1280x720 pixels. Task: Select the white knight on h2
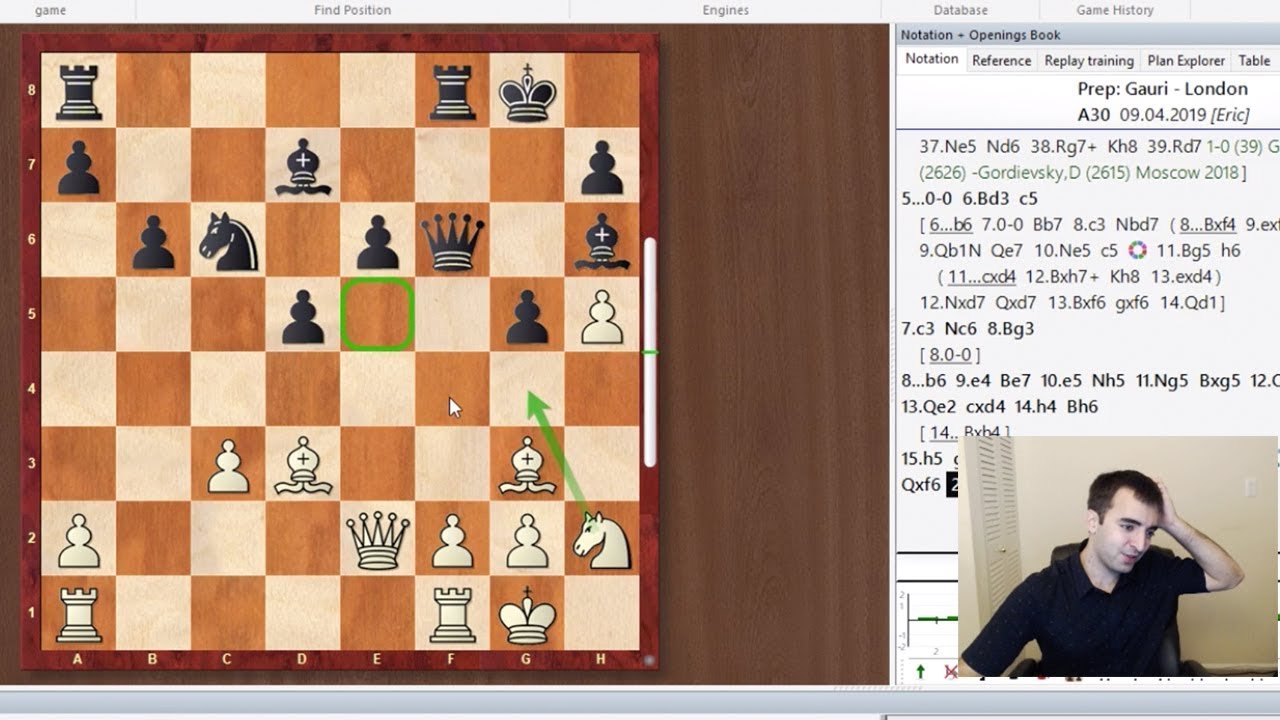tap(602, 538)
